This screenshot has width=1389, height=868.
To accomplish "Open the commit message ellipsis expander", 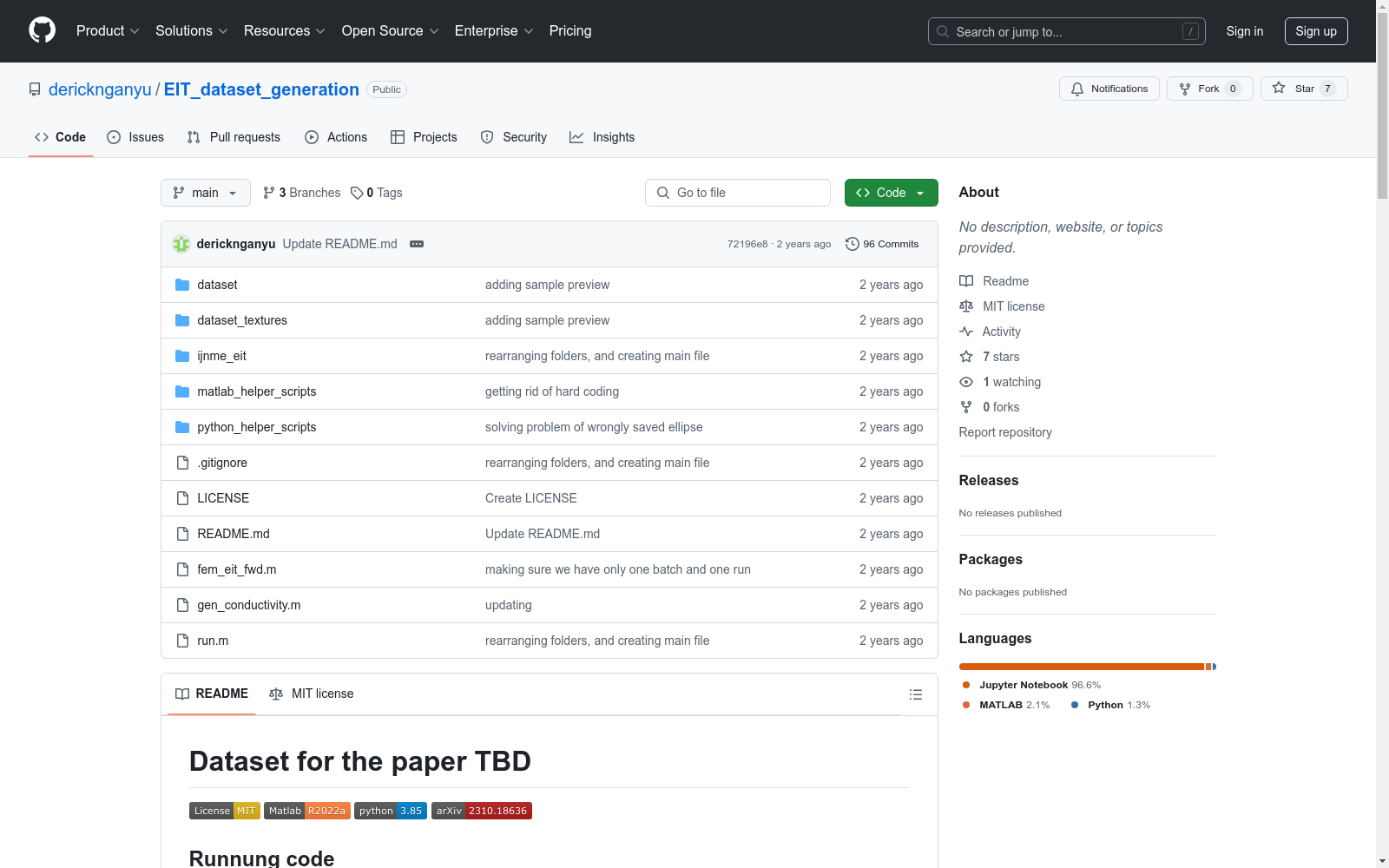I will coord(417,244).
